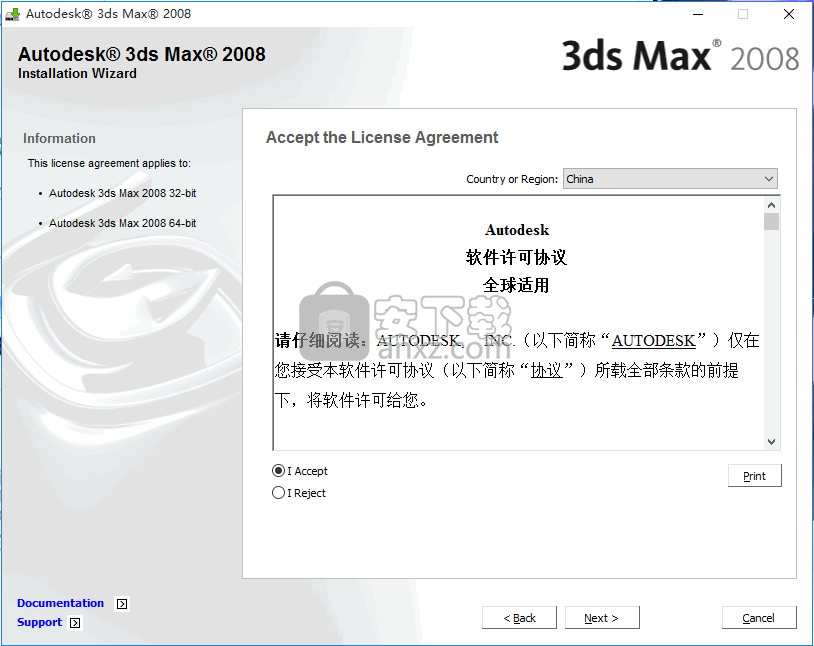Open the arrow icon next to Support

tap(75, 623)
